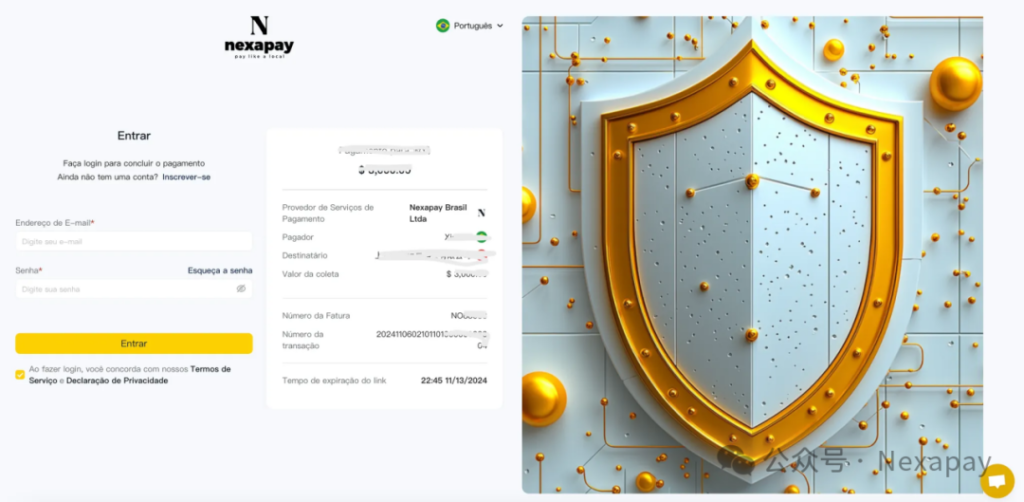
Task: Open Termos de Serviço link
Action: point(129,375)
